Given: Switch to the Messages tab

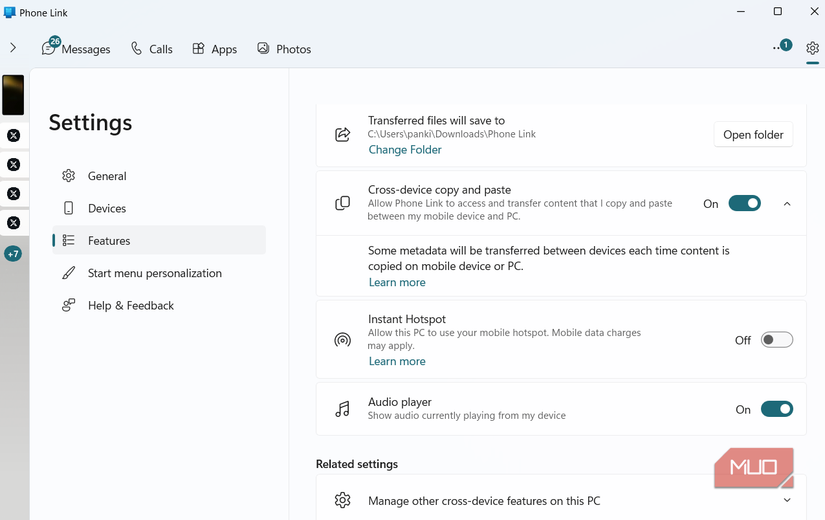Looking at the screenshot, I should (76, 49).
